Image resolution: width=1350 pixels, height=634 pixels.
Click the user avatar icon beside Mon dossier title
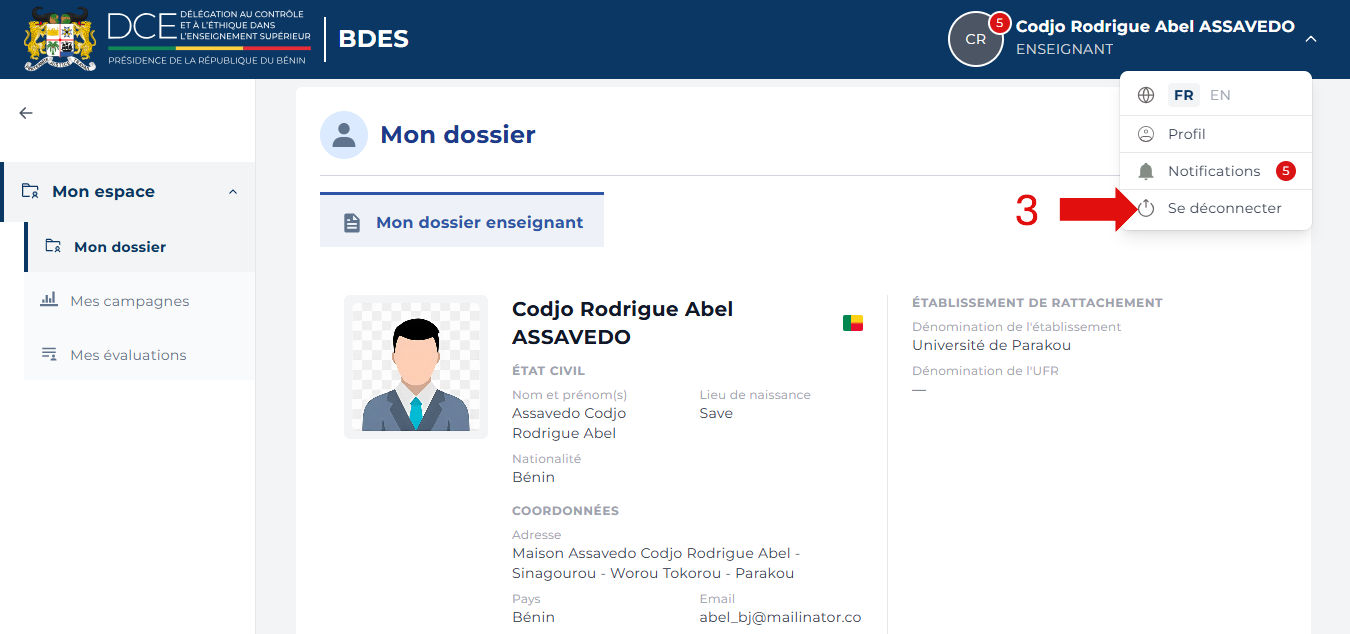[x=344, y=135]
